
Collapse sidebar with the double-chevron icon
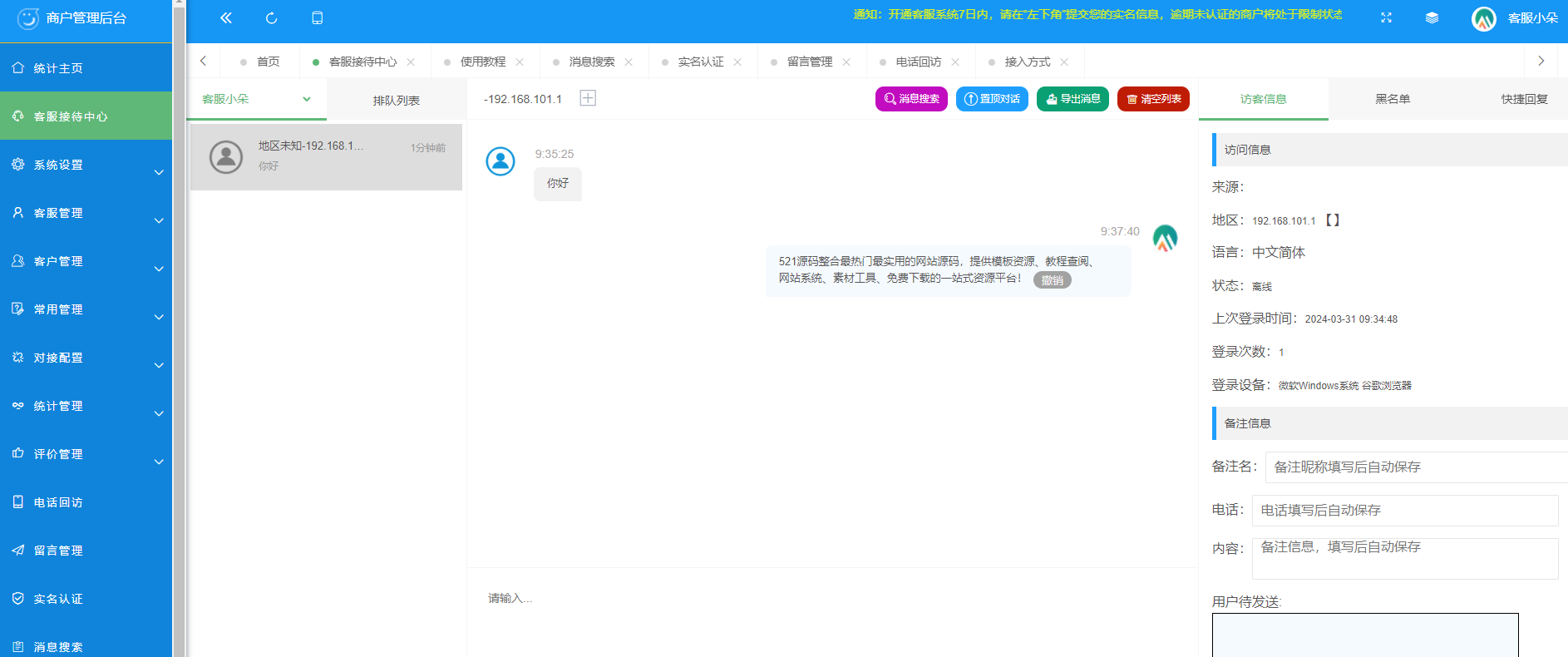coord(225,17)
